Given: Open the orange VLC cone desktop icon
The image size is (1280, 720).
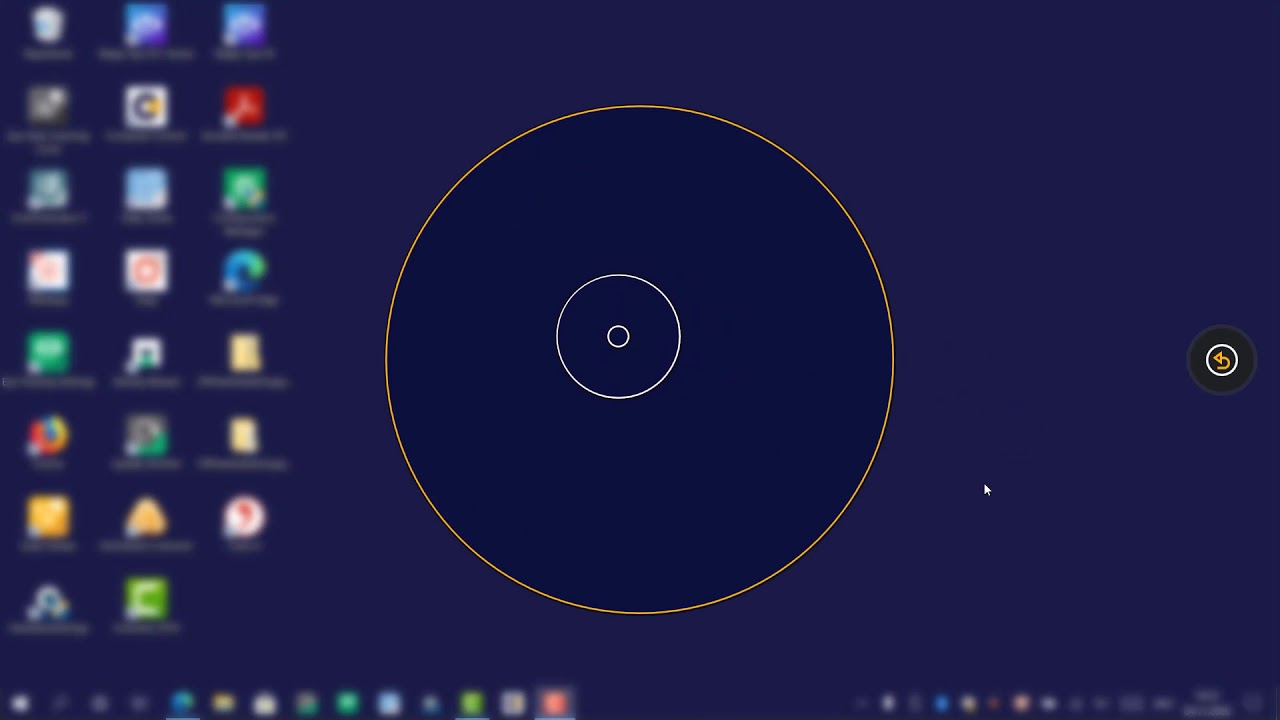Looking at the screenshot, I should coord(146,517).
